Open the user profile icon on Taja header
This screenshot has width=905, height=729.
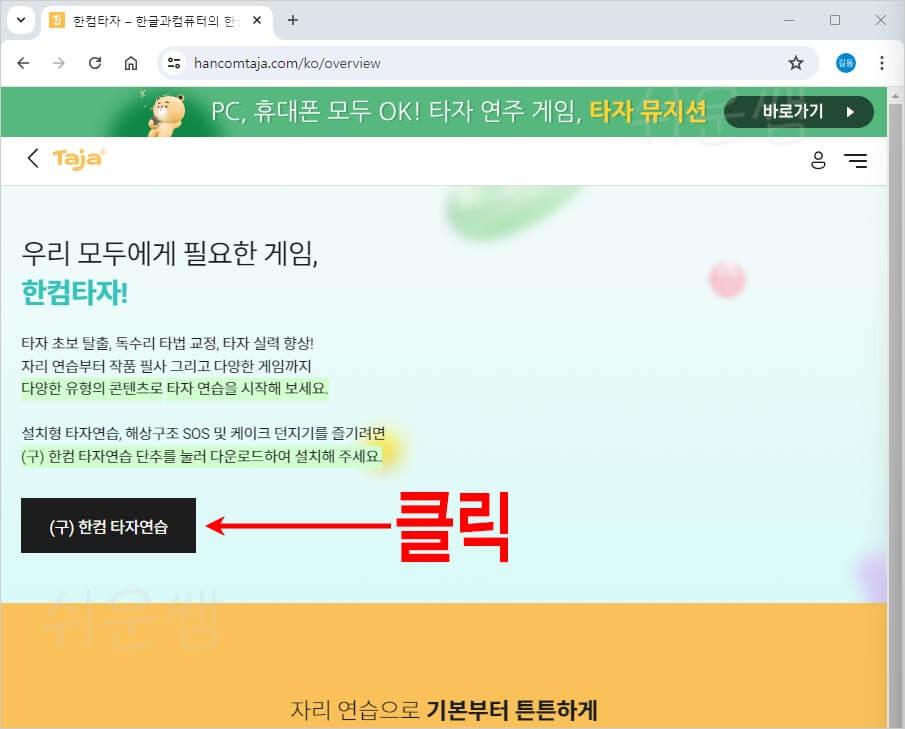(x=819, y=159)
